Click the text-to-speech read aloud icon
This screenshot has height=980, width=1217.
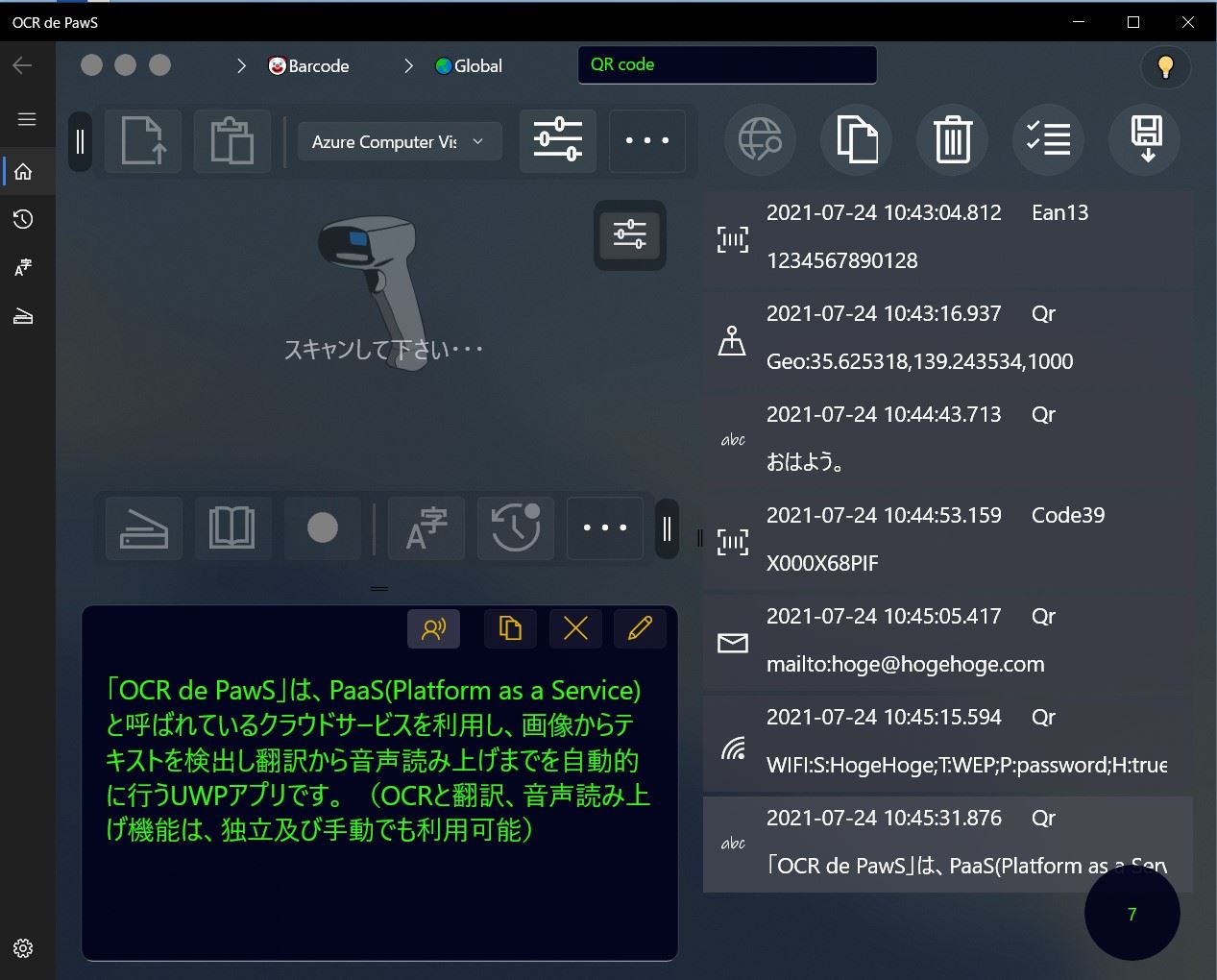pyautogui.click(x=433, y=629)
